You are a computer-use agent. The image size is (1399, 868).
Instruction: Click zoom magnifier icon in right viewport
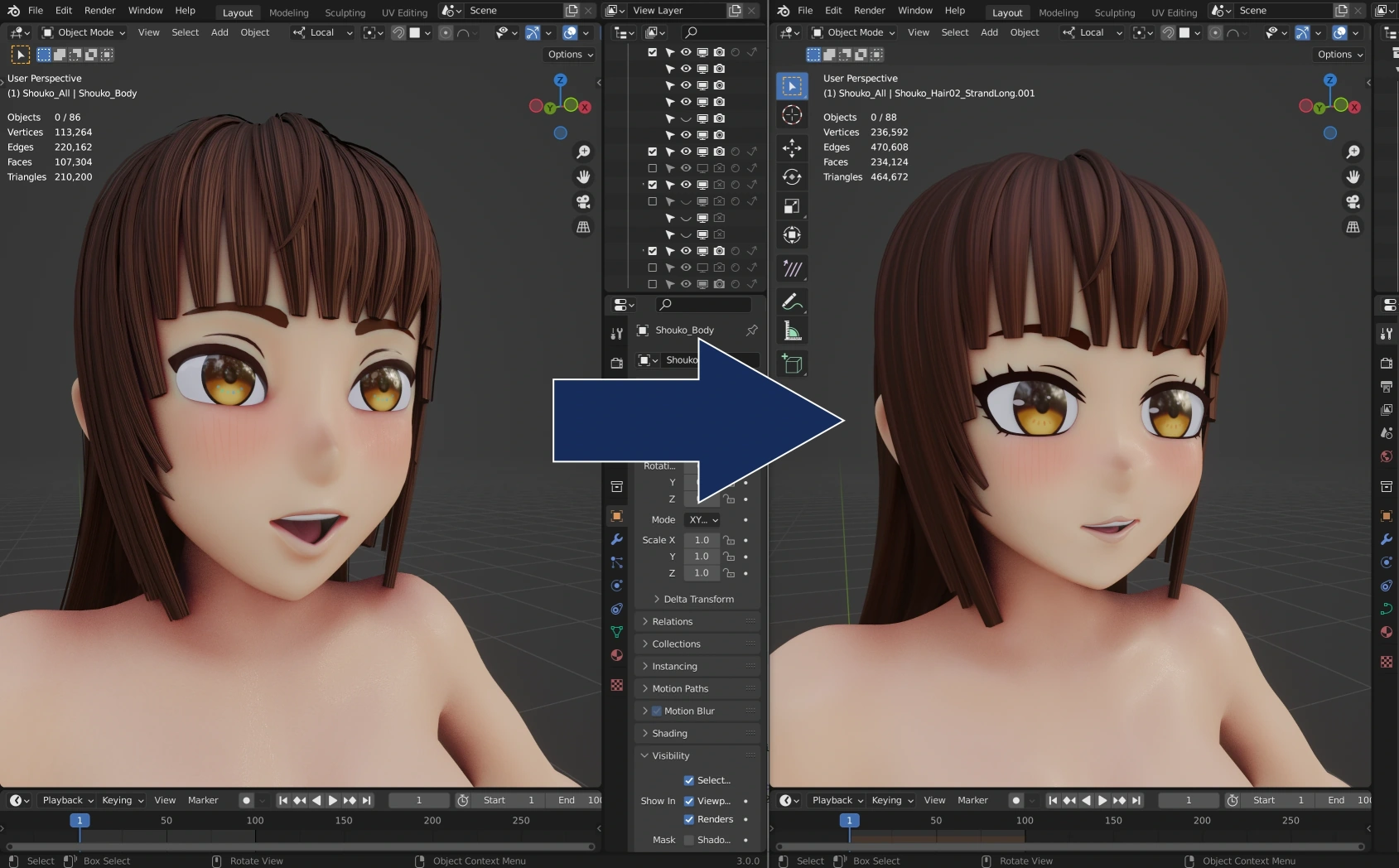tap(1353, 152)
